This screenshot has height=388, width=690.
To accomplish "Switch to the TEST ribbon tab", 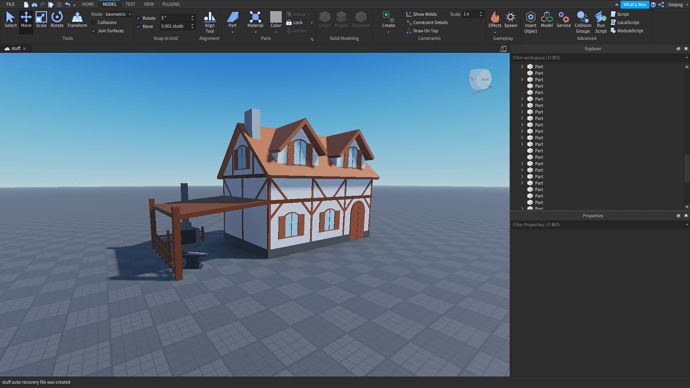I will [130, 4].
